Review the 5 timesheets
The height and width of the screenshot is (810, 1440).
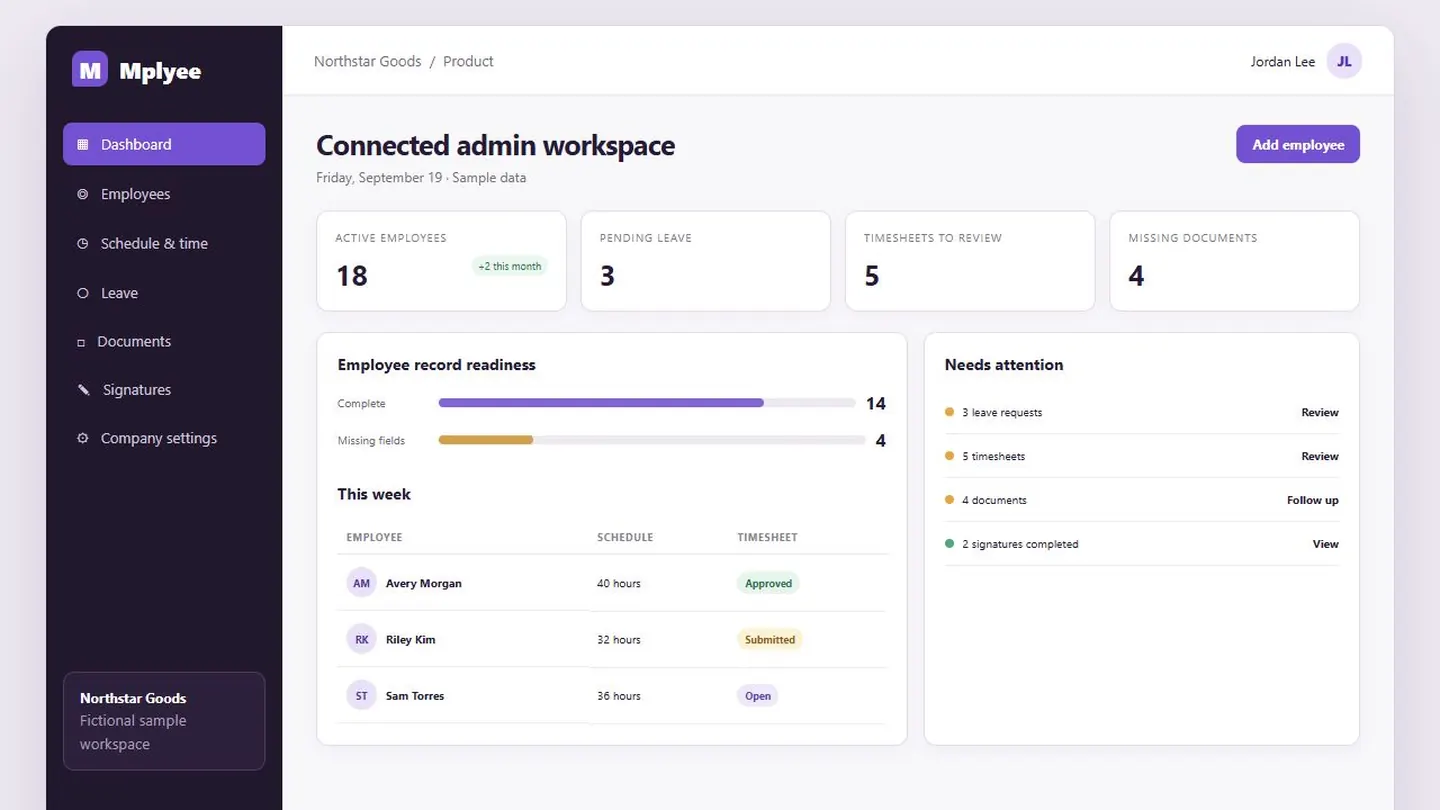[x=1319, y=456]
